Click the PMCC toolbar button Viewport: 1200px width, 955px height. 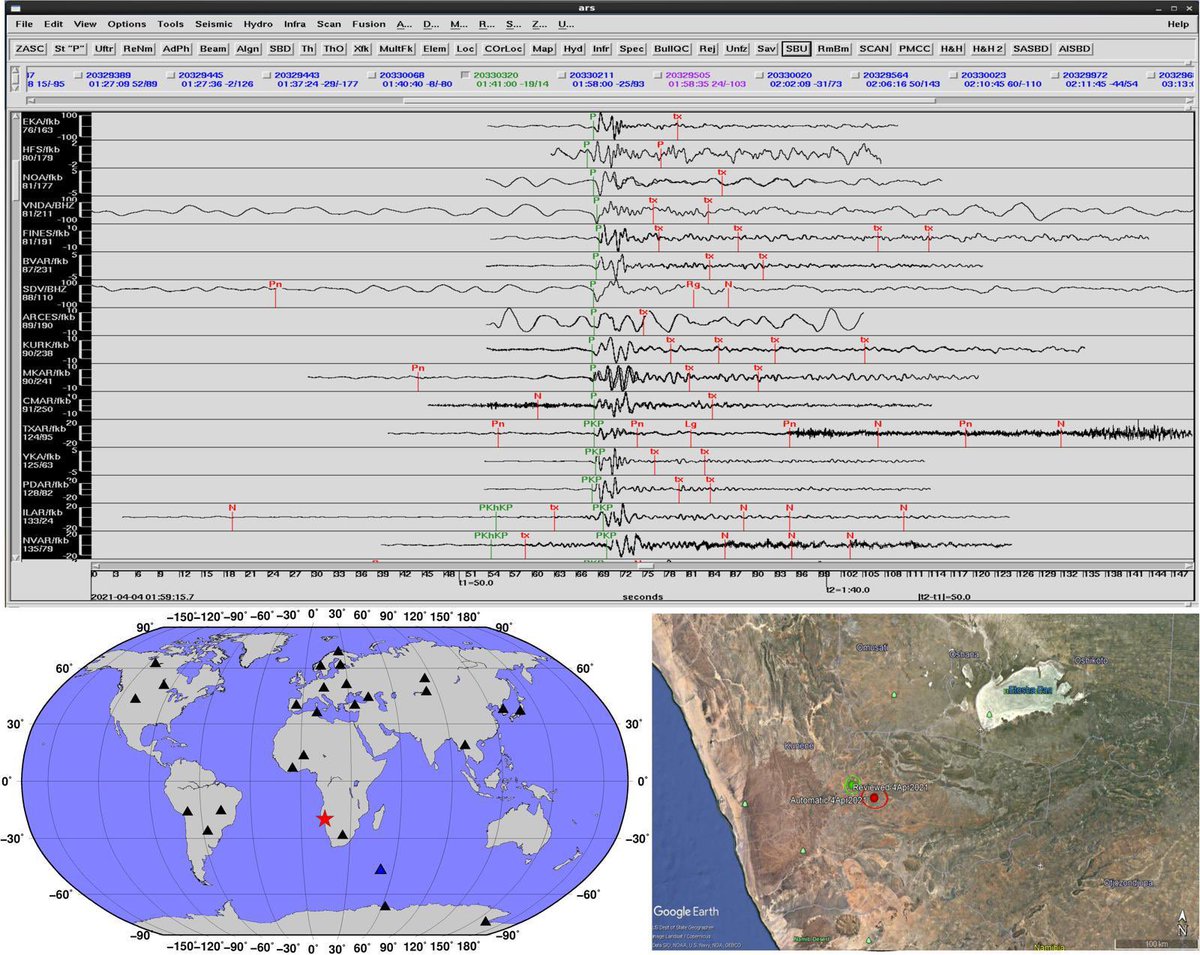pyautogui.click(x=915, y=48)
